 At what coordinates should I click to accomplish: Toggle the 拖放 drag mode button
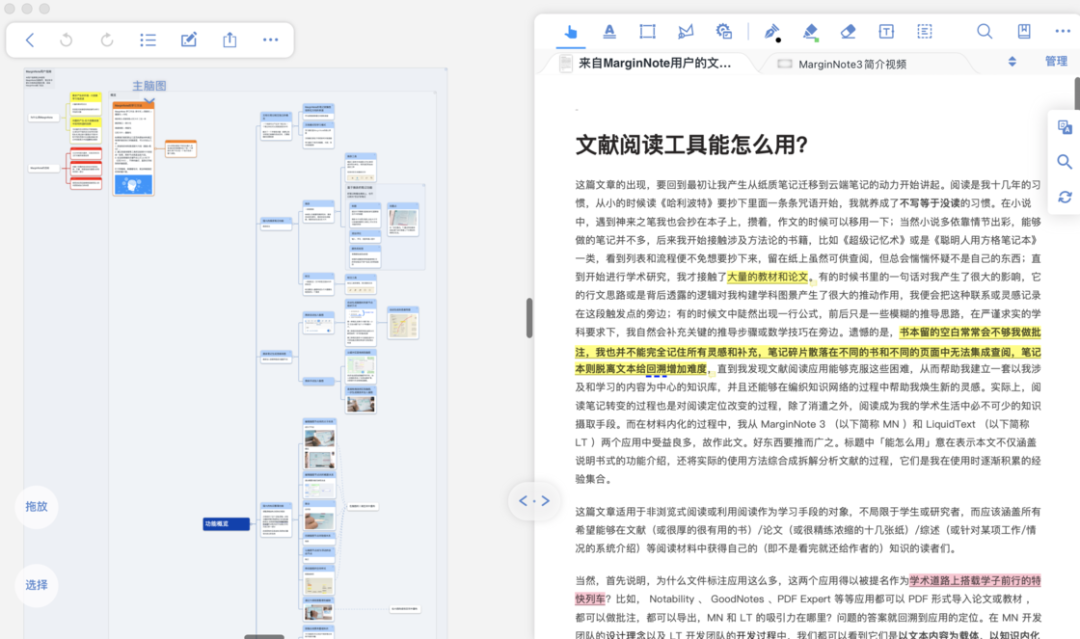click(37, 506)
